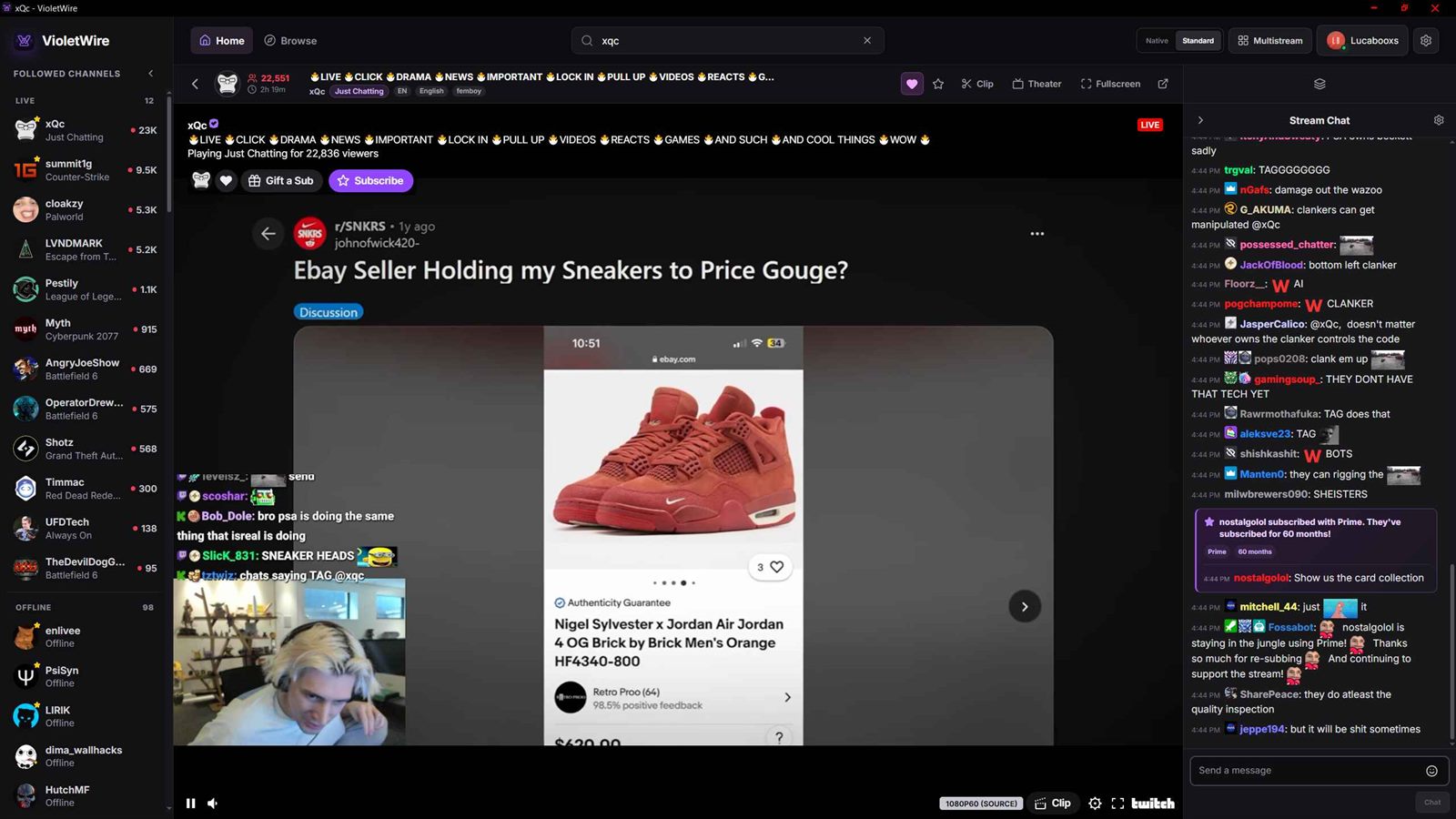The width and height of the screenshot is (1456, 819).
Task: Toggle the star favorite icon
Action: point(938,84)
